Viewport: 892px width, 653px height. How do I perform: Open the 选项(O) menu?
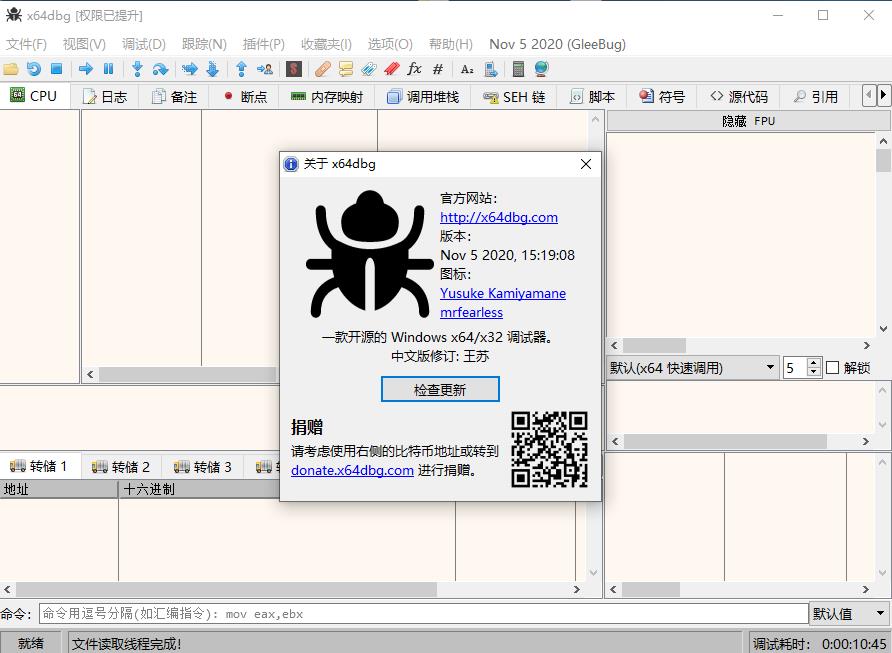pos(390,44)
